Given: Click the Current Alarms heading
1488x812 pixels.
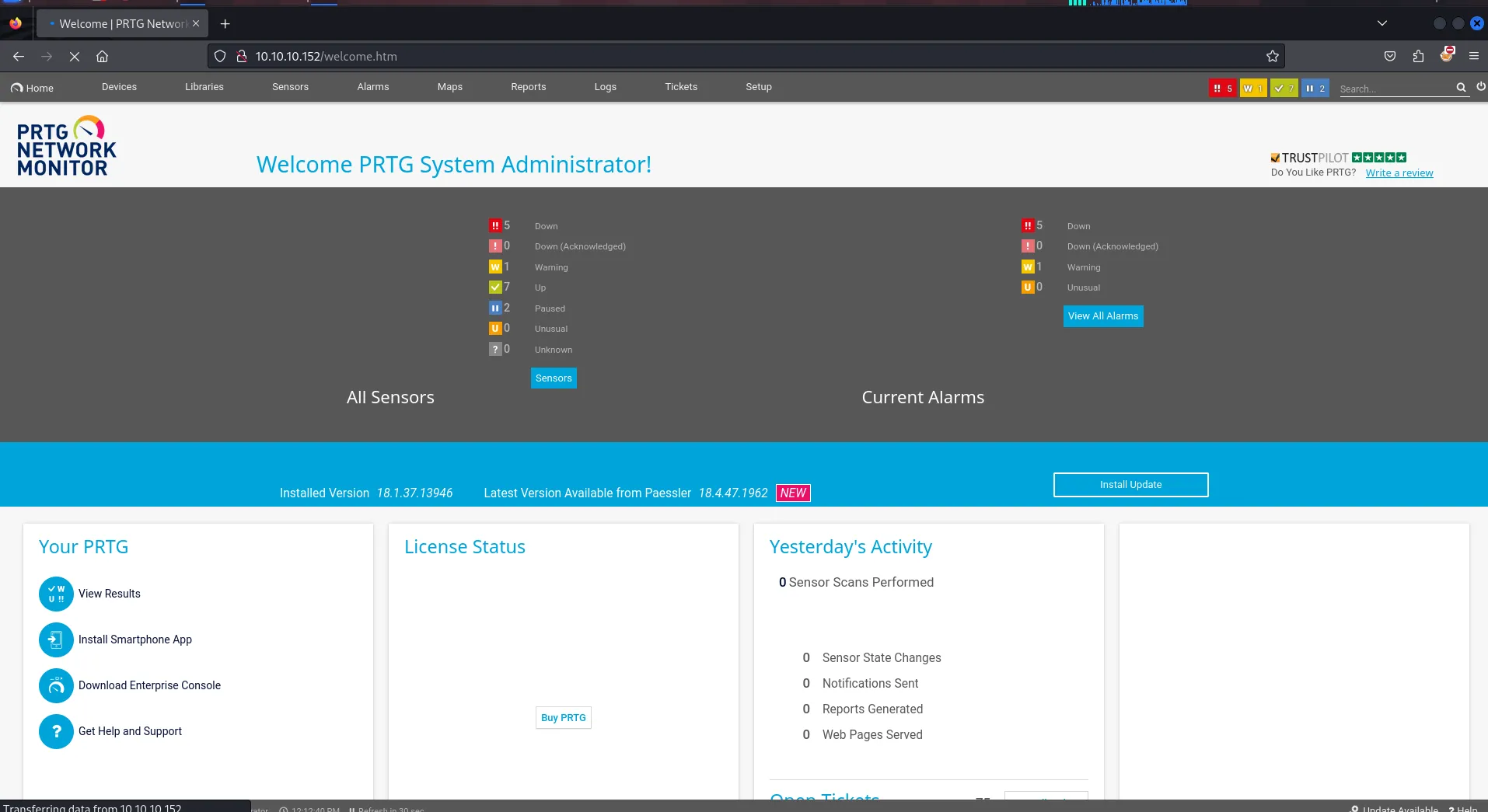Looking at the screenshot, I should pyautogui.click(x=923, y=397).
